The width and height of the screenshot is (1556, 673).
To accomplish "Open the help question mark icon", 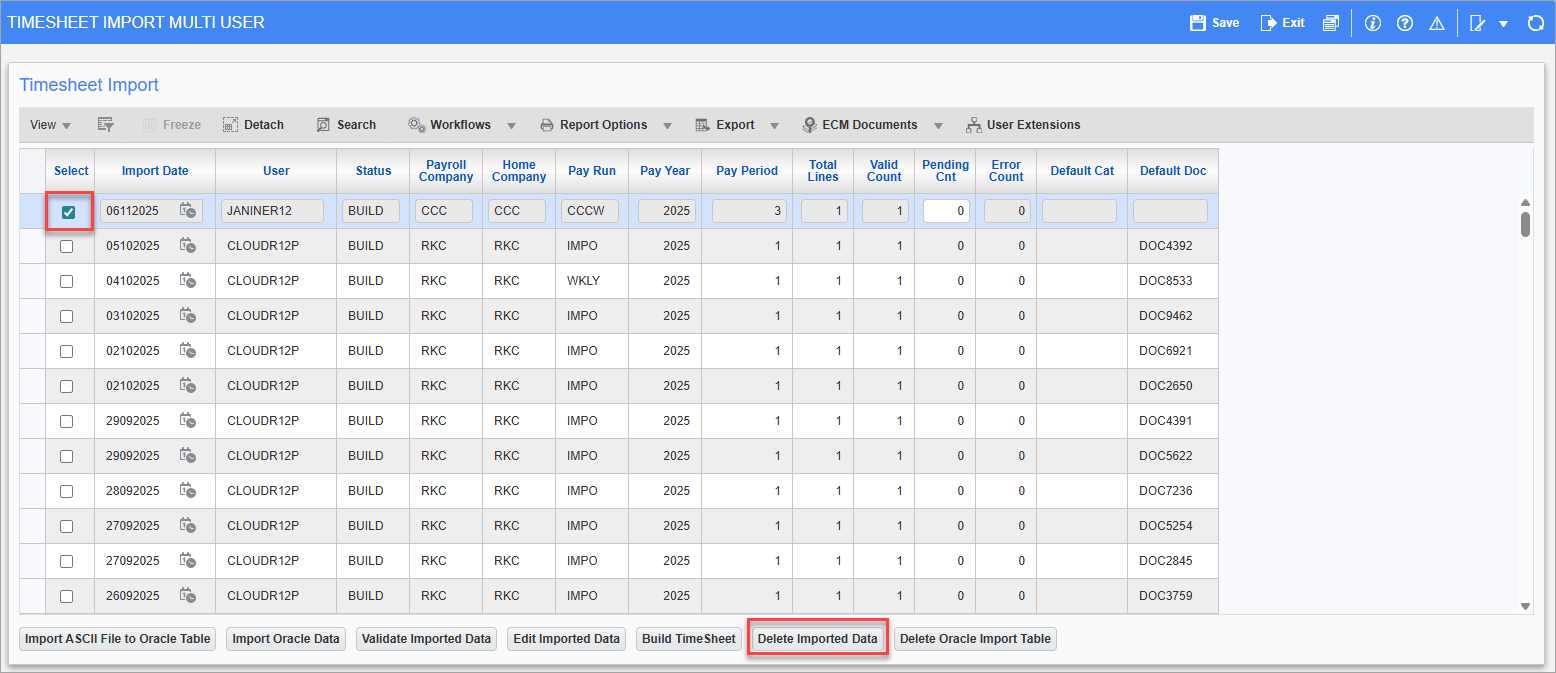I will 1405,22.
